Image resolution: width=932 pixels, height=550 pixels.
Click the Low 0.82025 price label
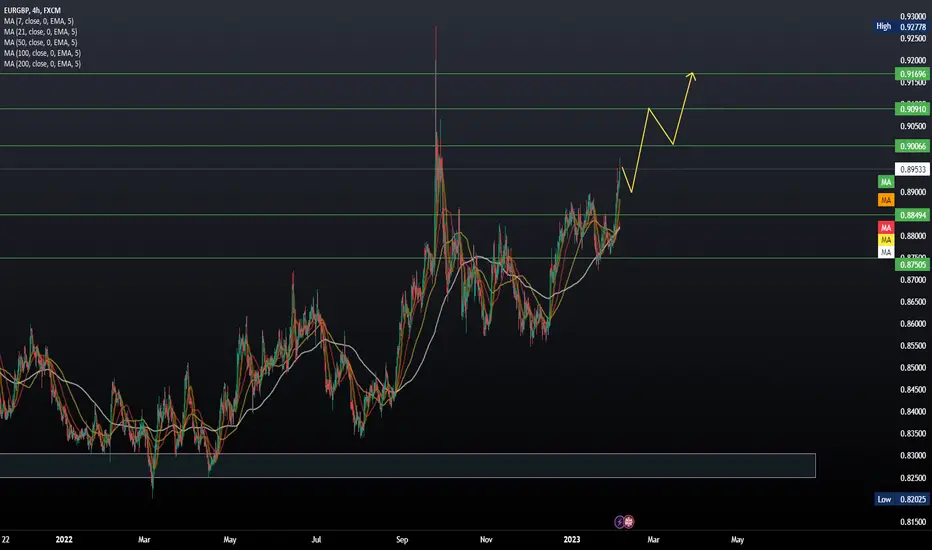click(900, 499)
